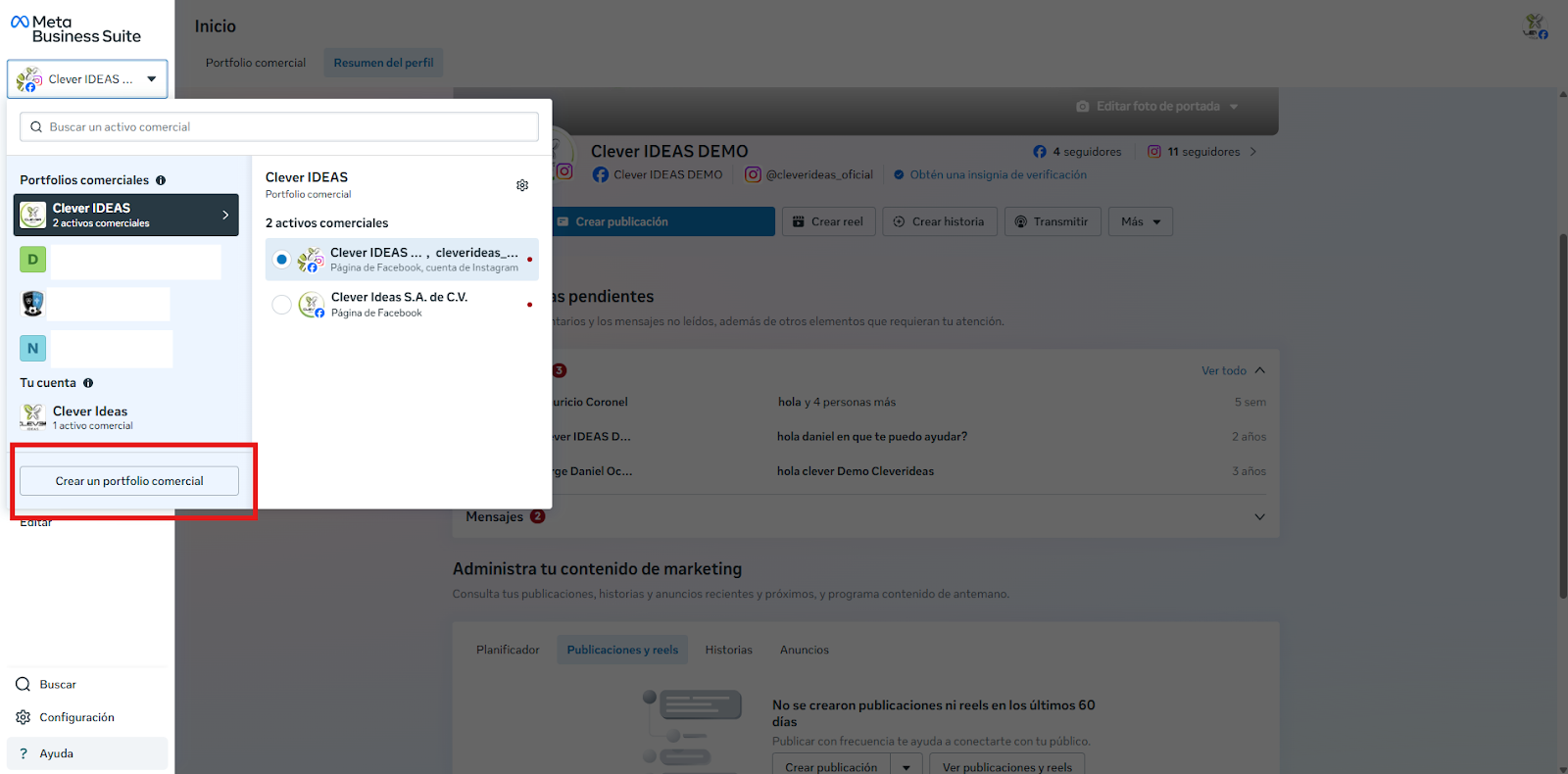
Task: Click the Crear reel button
Action: tap(828, 221)
